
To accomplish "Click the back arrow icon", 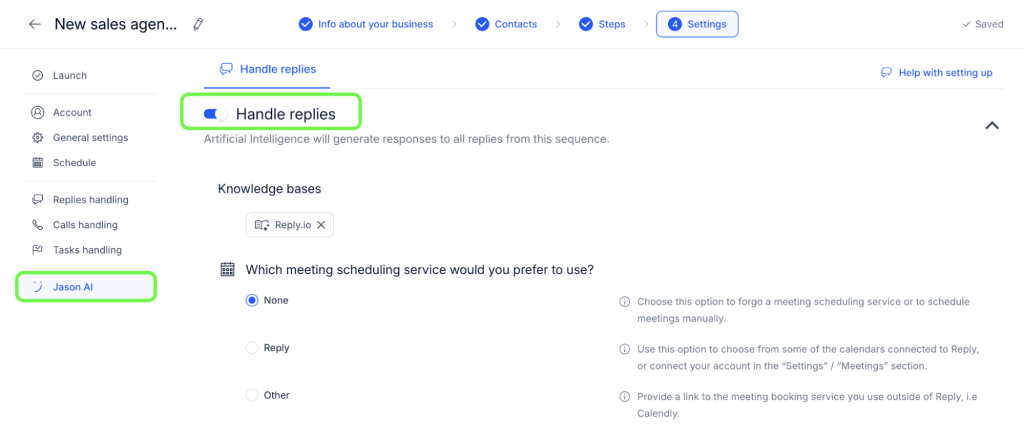I will pyautogui.click(x=35, y=24).
